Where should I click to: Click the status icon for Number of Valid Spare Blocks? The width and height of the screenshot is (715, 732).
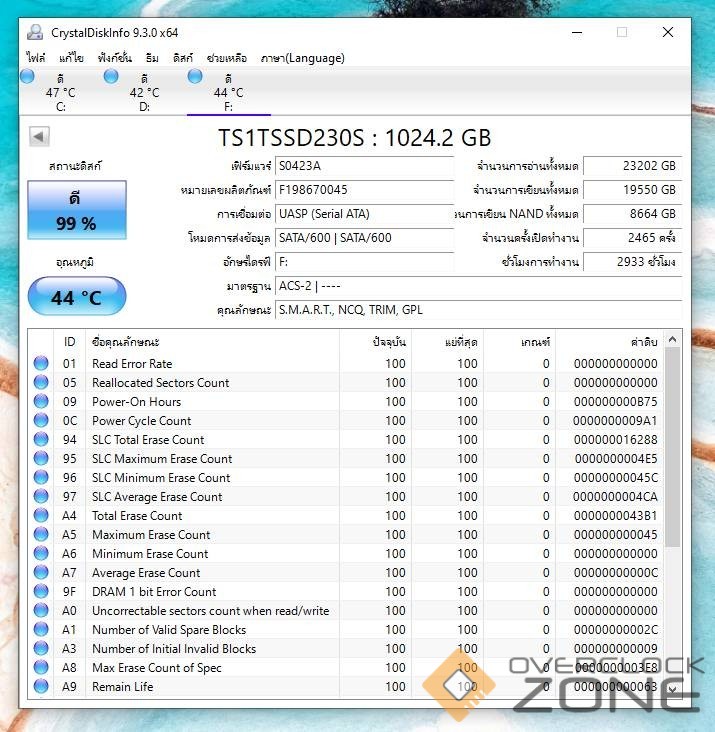(41, 629)
